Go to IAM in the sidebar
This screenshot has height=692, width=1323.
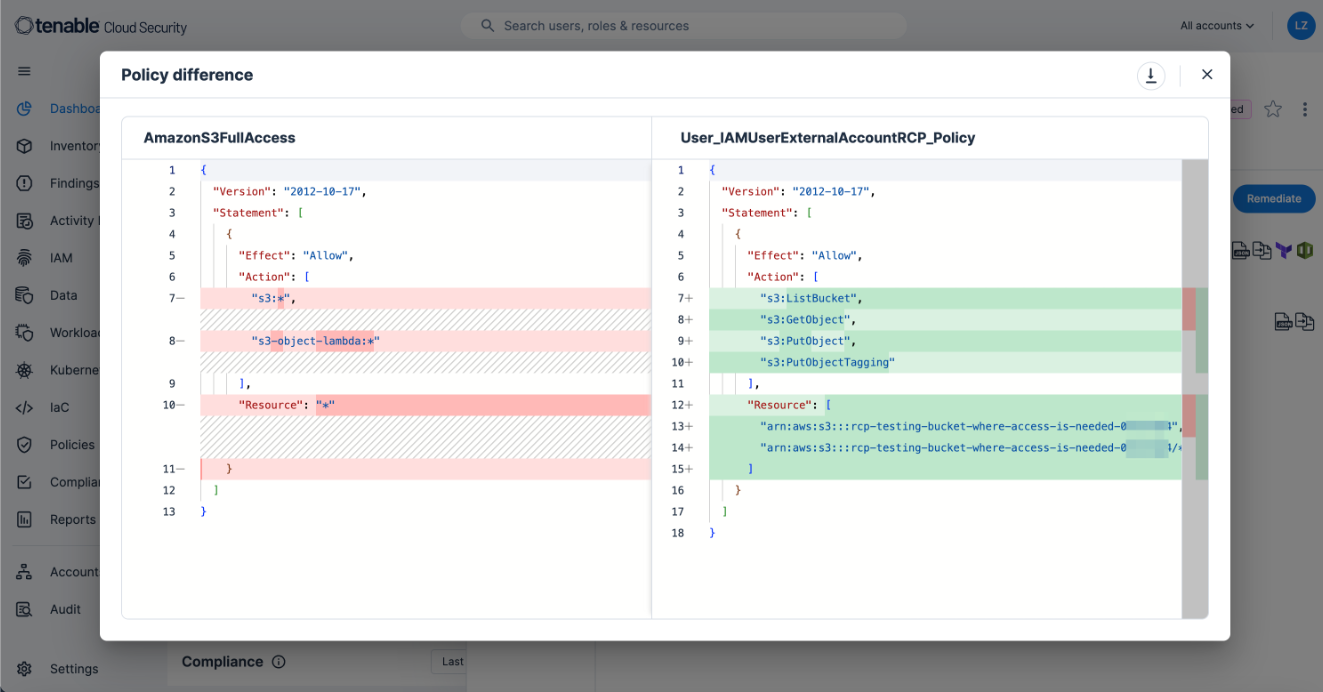pyautogui.click(x=61, y=258)
